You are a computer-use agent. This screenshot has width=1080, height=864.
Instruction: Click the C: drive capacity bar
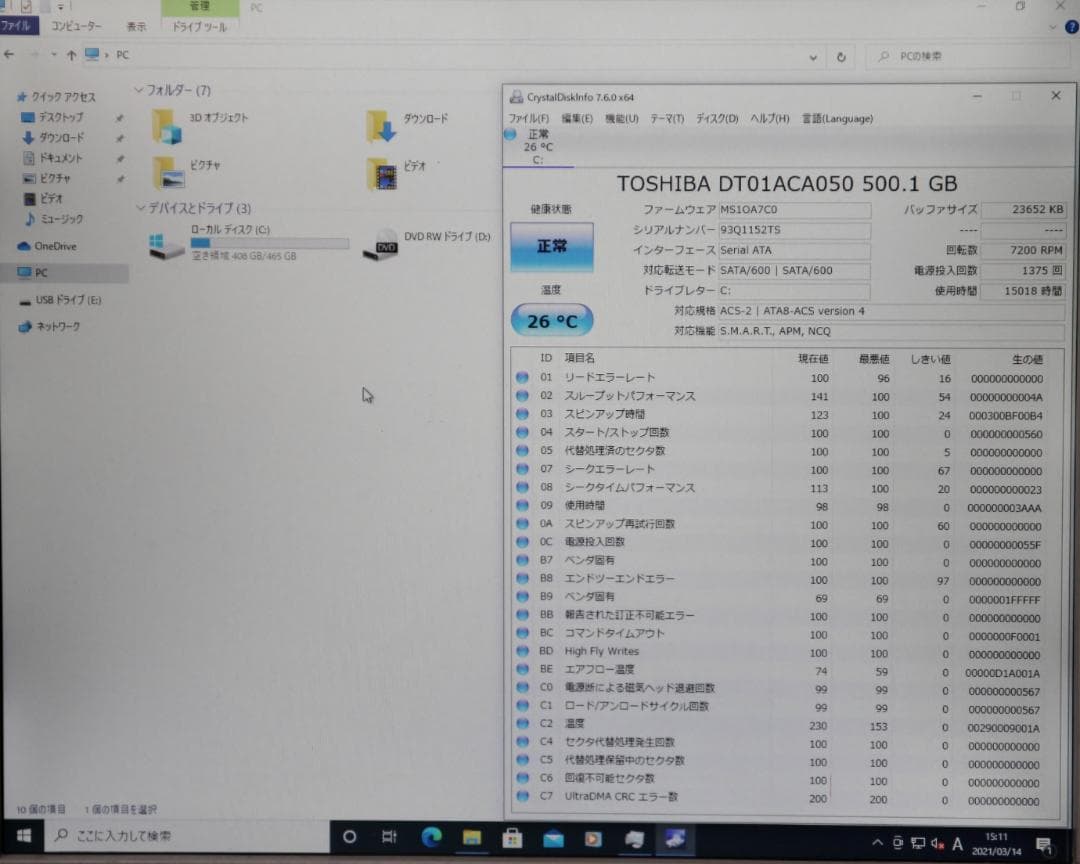pos(269,243)
